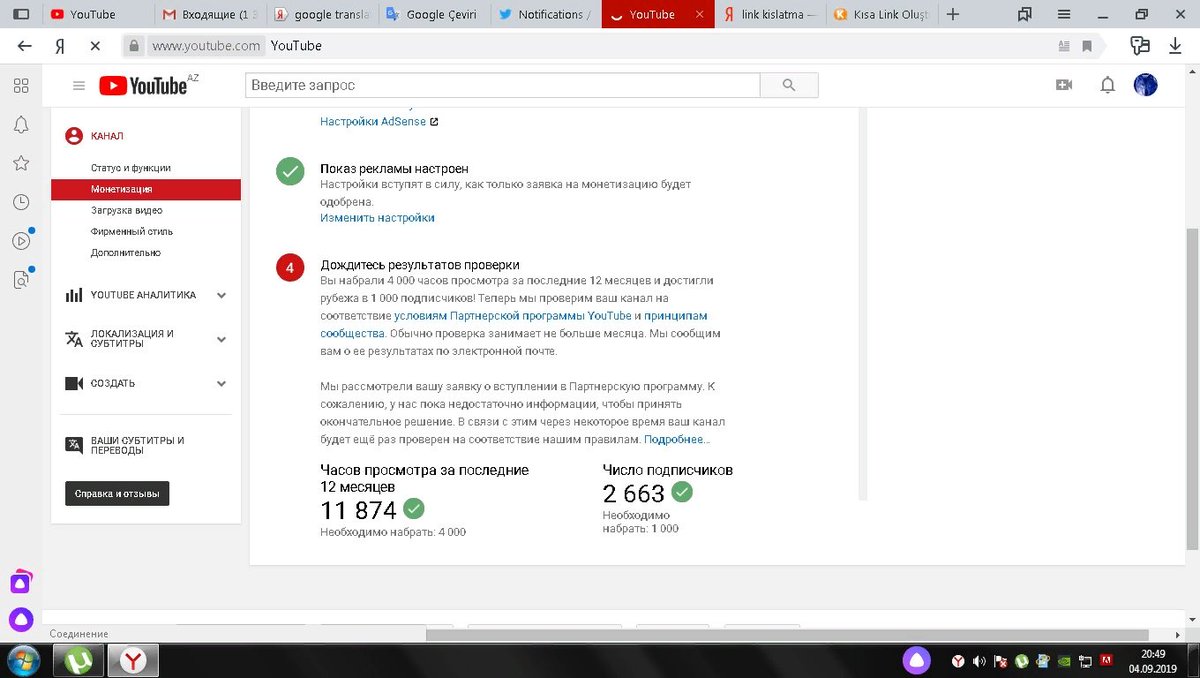Open Windows Start menu
Viewport: 1200px width, 678px height.
[x=24, y=660]
